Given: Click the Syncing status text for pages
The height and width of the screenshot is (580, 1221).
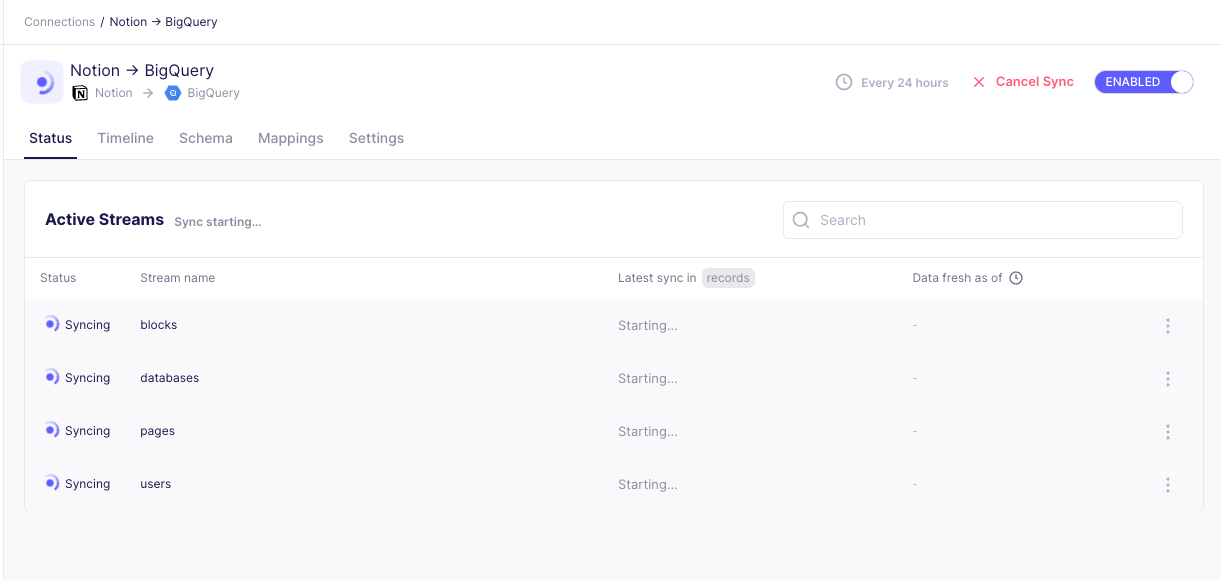Looking at the screenshot, I should click(87, 431).
